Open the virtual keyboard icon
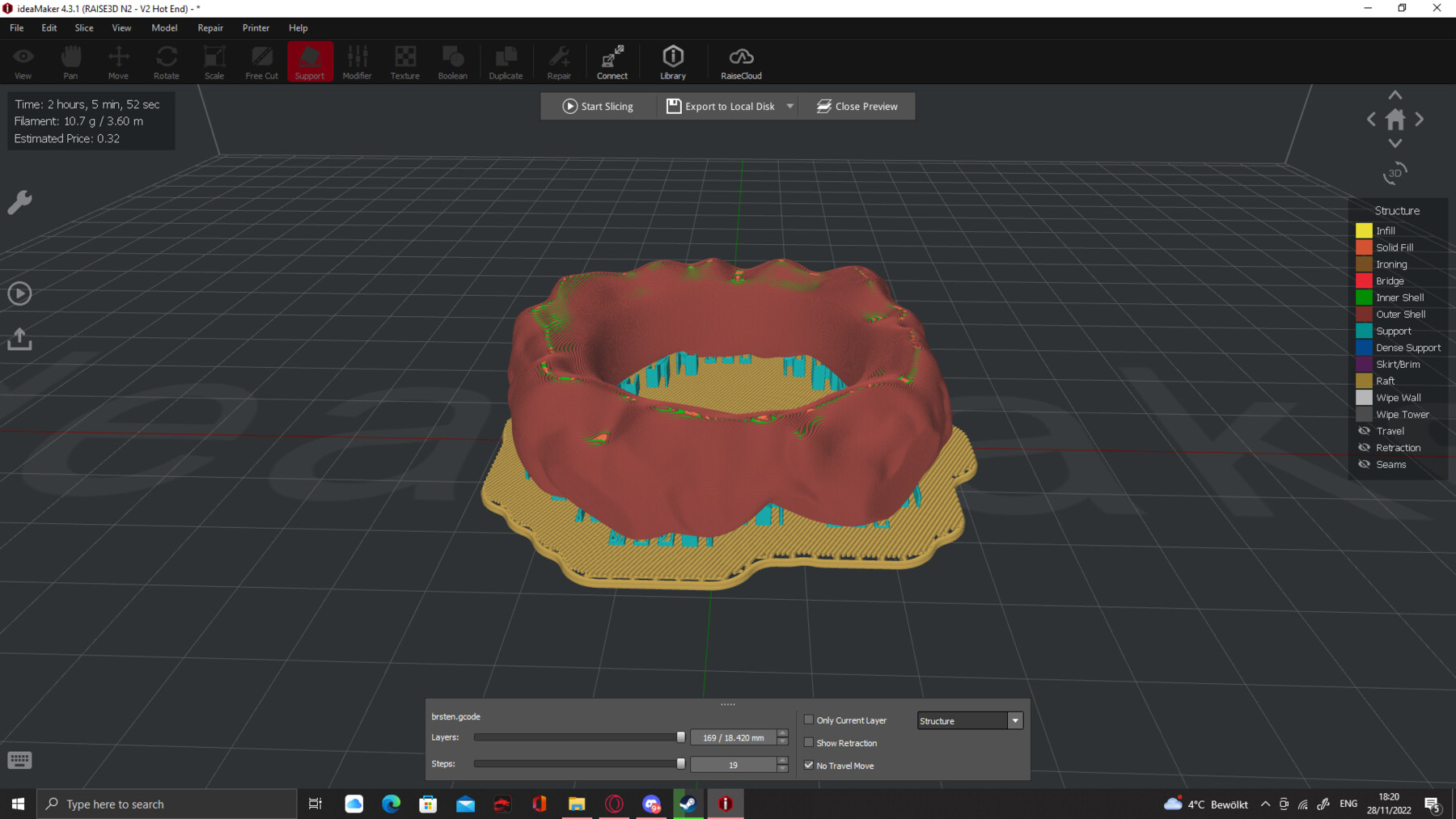This screenshot has width=1456, height=819. tap(19, 760)
